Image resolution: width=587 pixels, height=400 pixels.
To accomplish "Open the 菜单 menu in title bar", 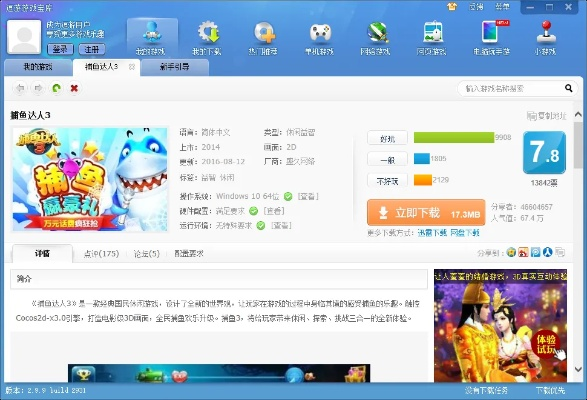I will click(x=502, y=7).
